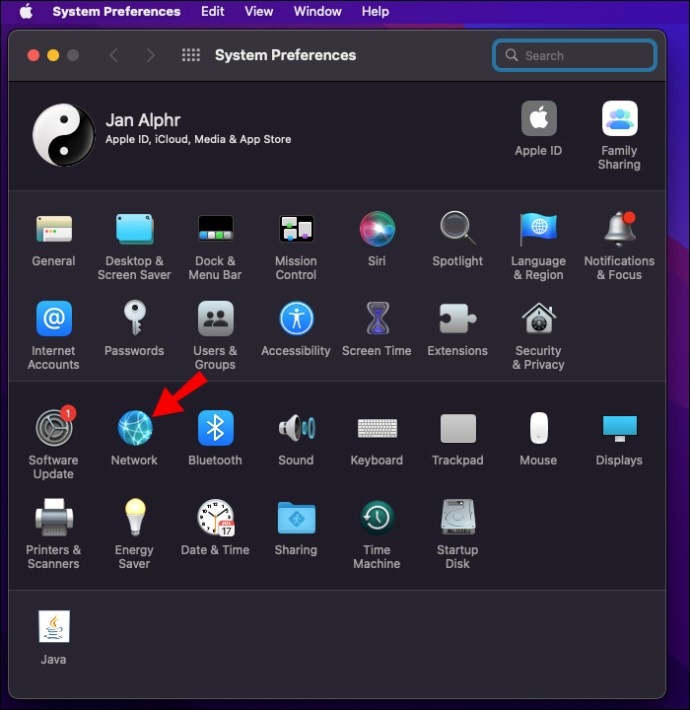Go forward with the right chevron

pos(150,55)
